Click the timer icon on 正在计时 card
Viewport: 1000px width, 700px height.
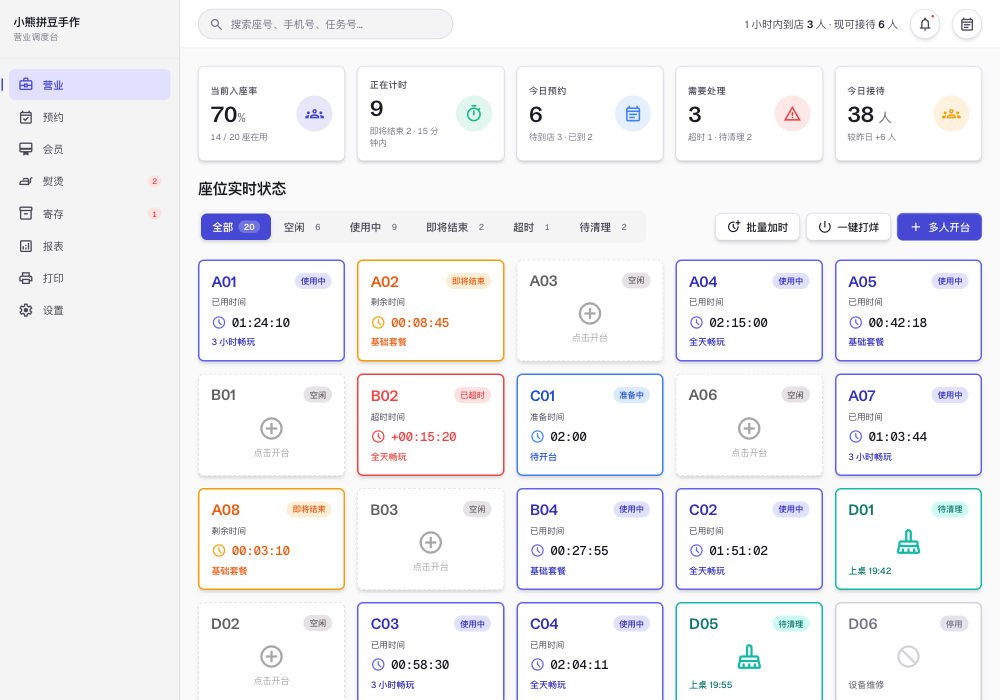[474, 113]
